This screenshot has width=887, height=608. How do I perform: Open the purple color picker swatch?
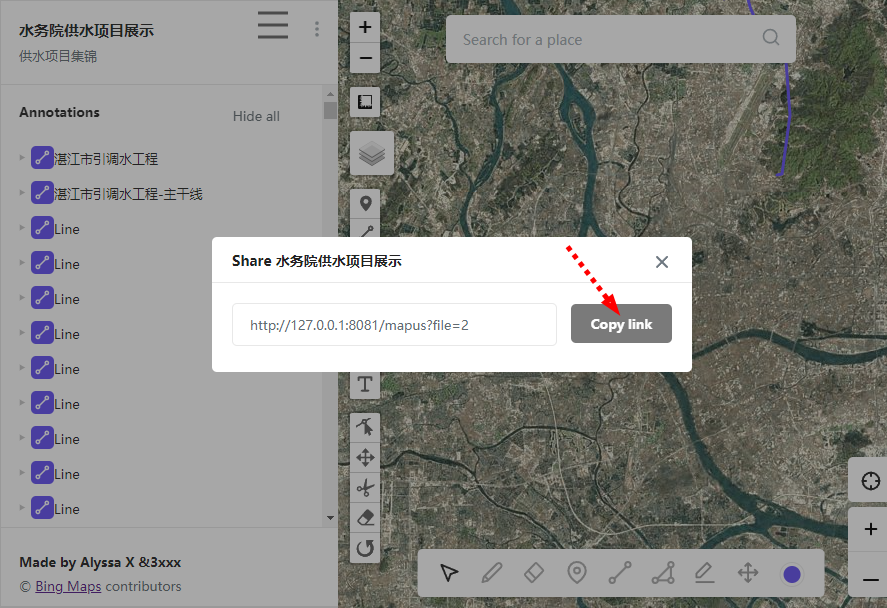click(x=792, y=574)
